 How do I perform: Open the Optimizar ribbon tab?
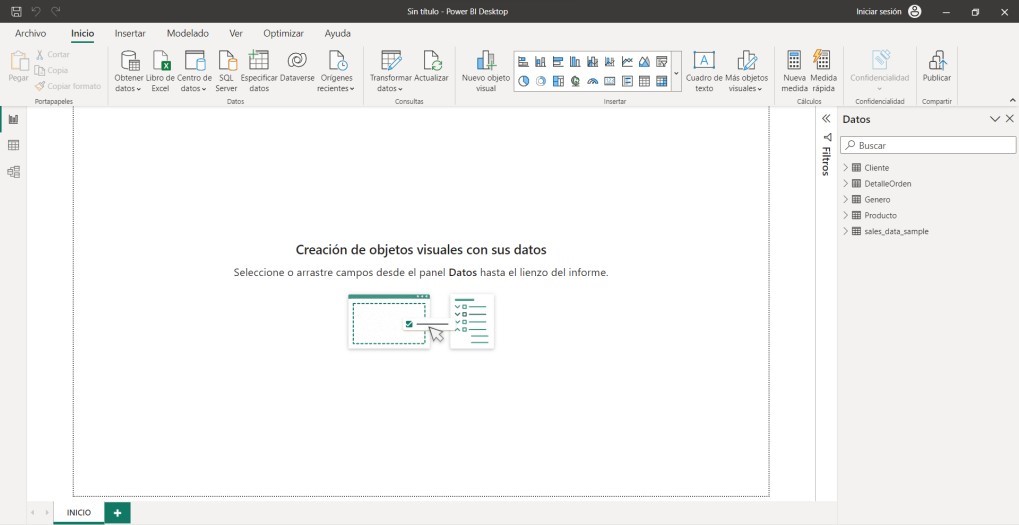point(283,33)
